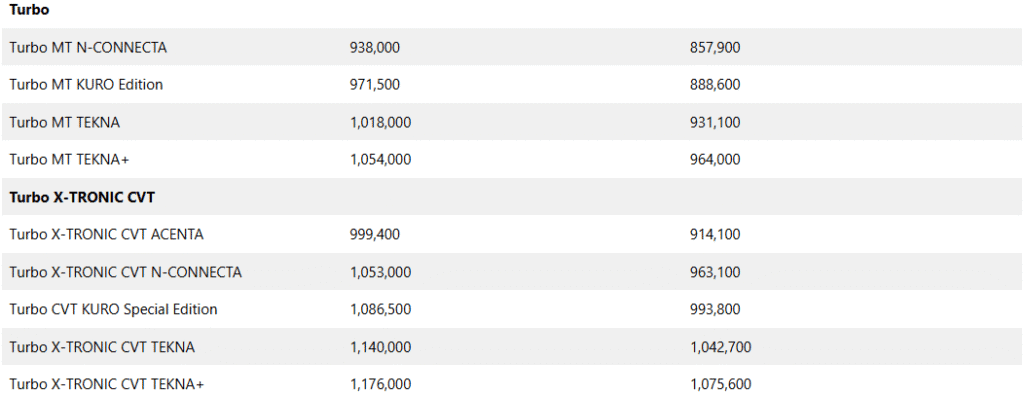The width and height of the screenshot is (1024, 397).
Task: Click price 938,000 for Turbo MT N-CONNECTA
Action: click(375, 48)
